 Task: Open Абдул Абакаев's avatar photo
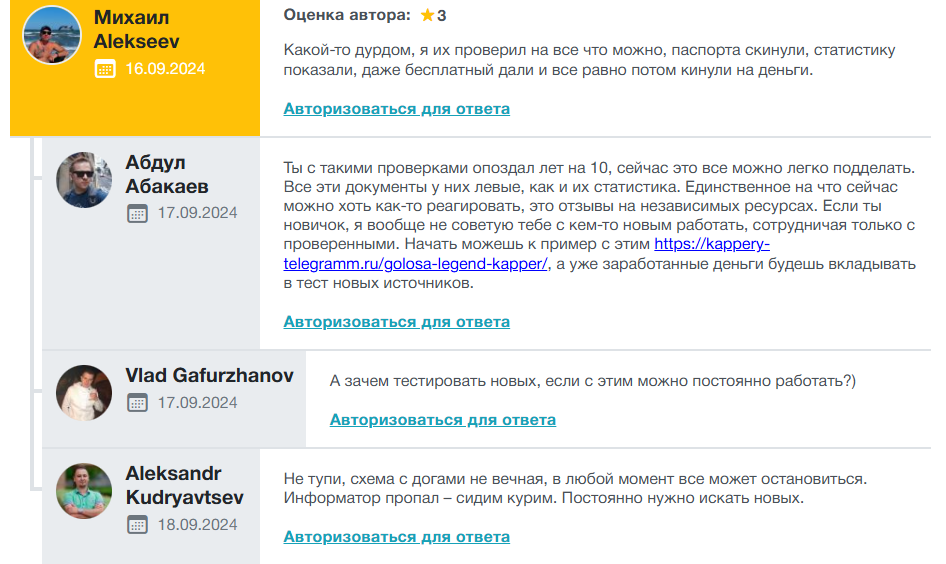(84, 180)
